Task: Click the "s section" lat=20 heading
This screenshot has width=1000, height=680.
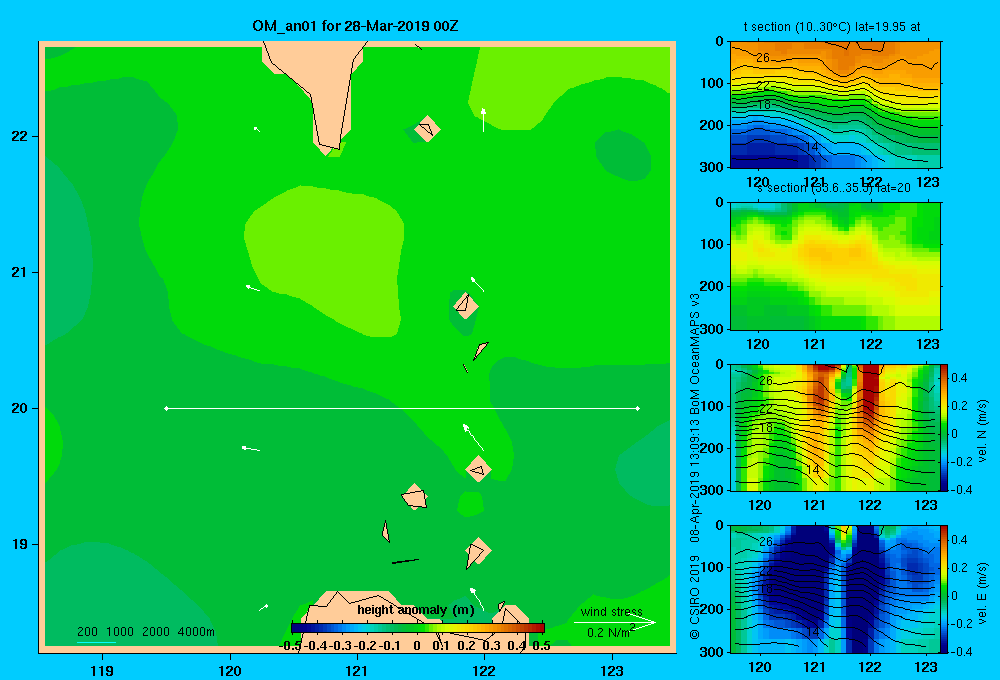Action: 833,188
